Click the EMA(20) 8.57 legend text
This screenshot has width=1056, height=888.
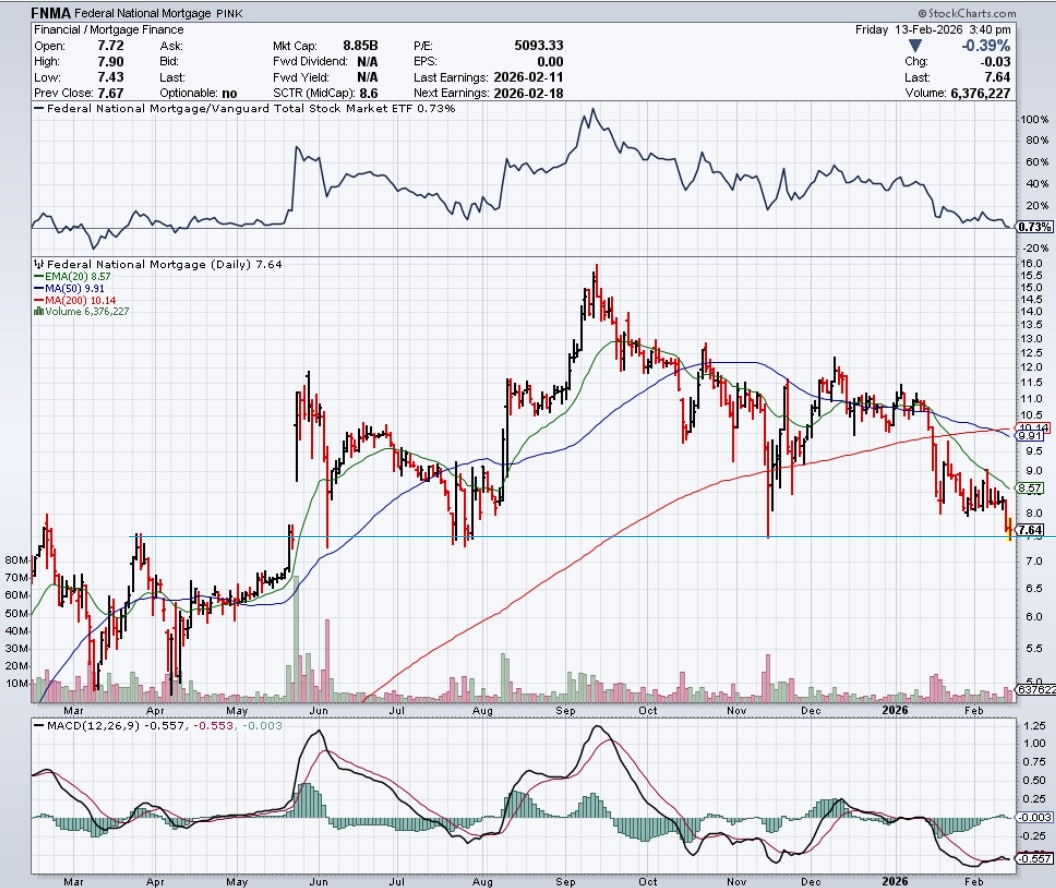point(77,277)
